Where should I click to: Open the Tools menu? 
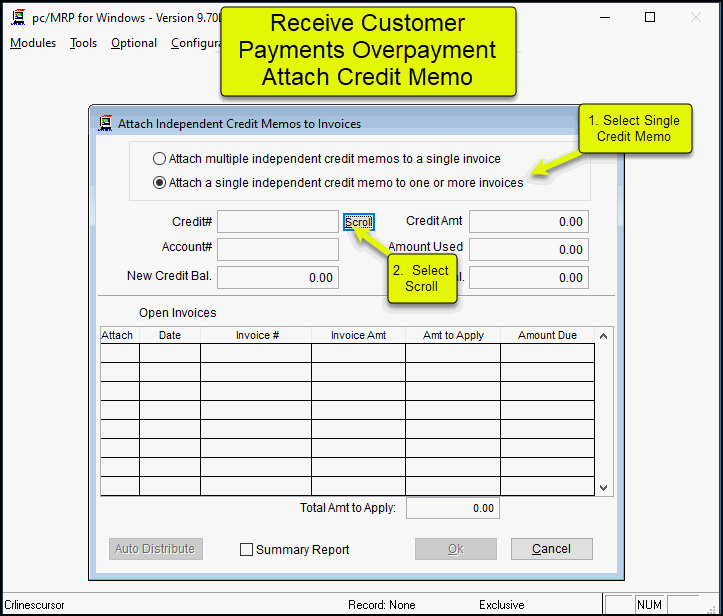[x=83, y=43]
